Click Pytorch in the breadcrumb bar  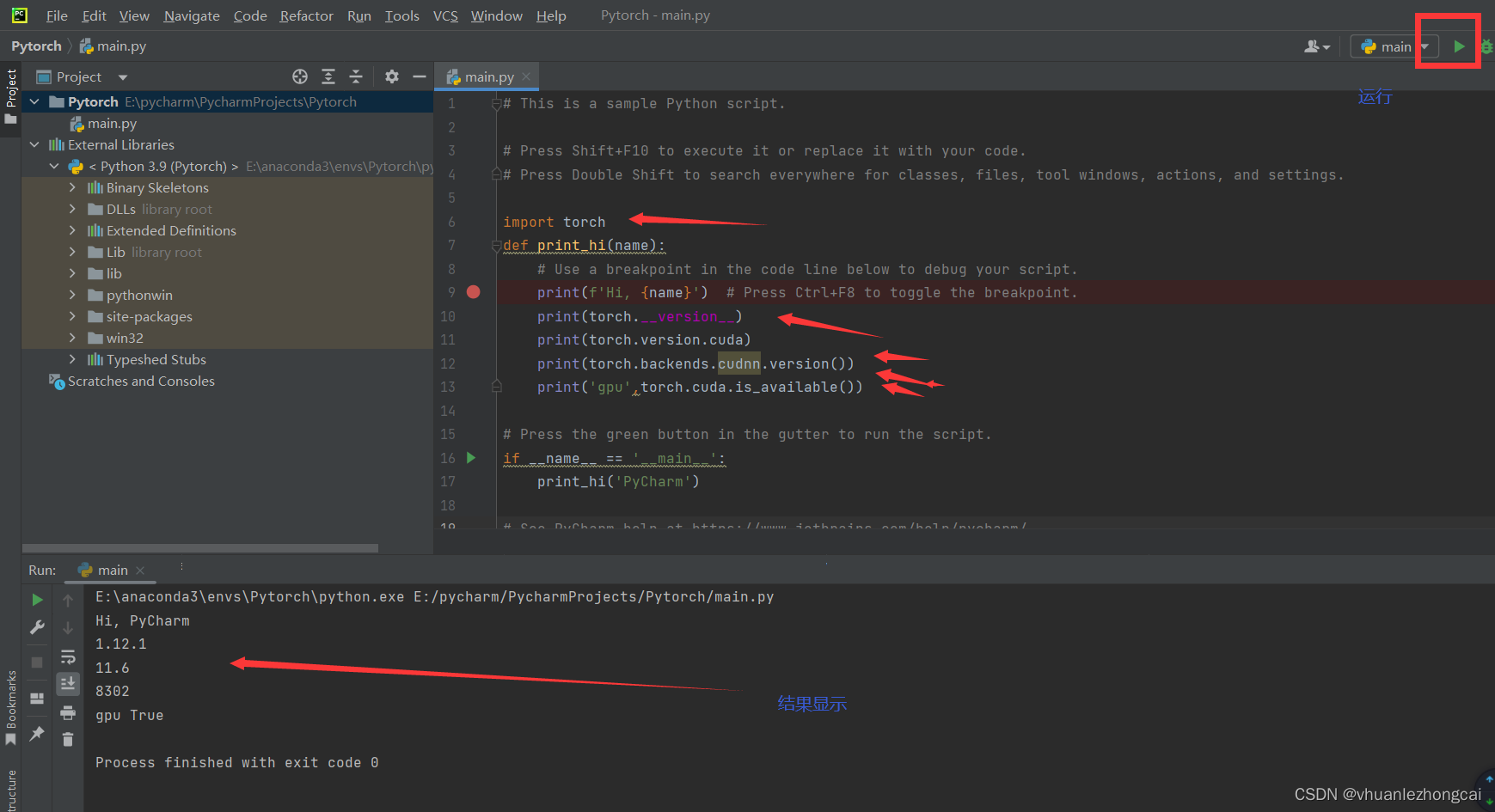click(36, 46)
